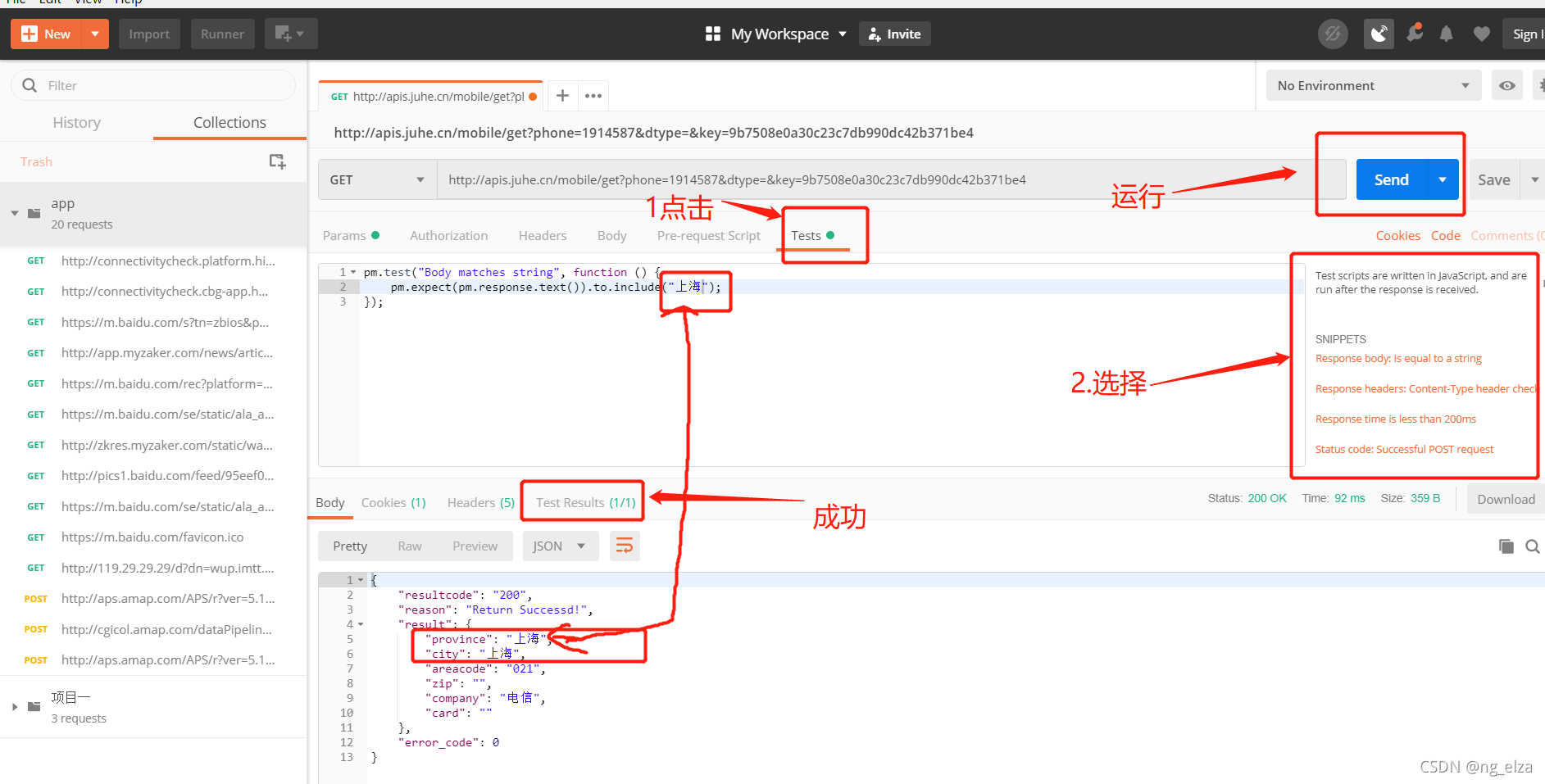Open the JSON format dropdown

click(560, 546)
